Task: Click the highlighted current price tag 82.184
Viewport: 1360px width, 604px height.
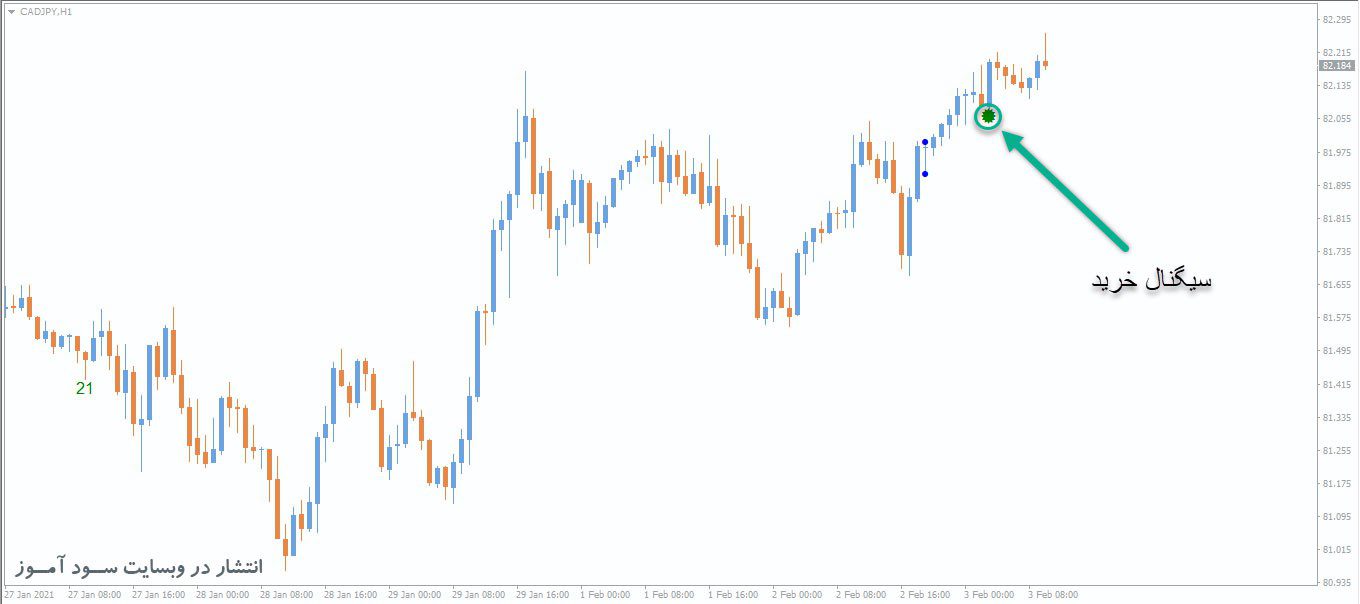Action: point(1337,66)
